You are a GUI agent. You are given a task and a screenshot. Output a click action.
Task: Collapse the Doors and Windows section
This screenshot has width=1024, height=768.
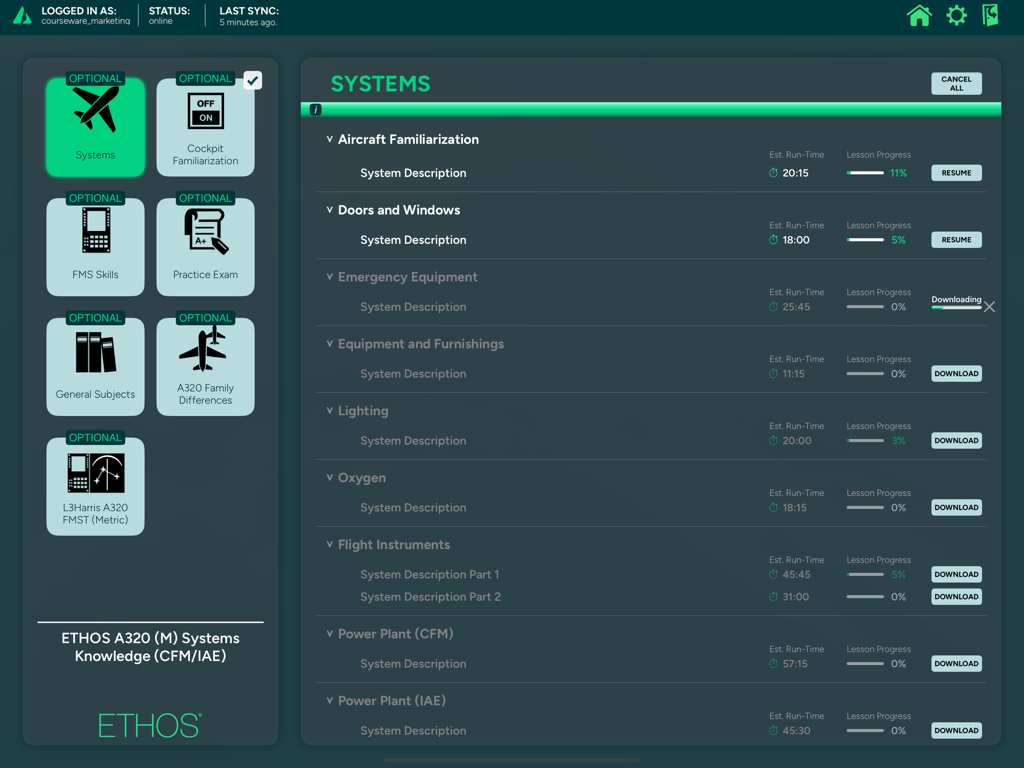(330, 210)
